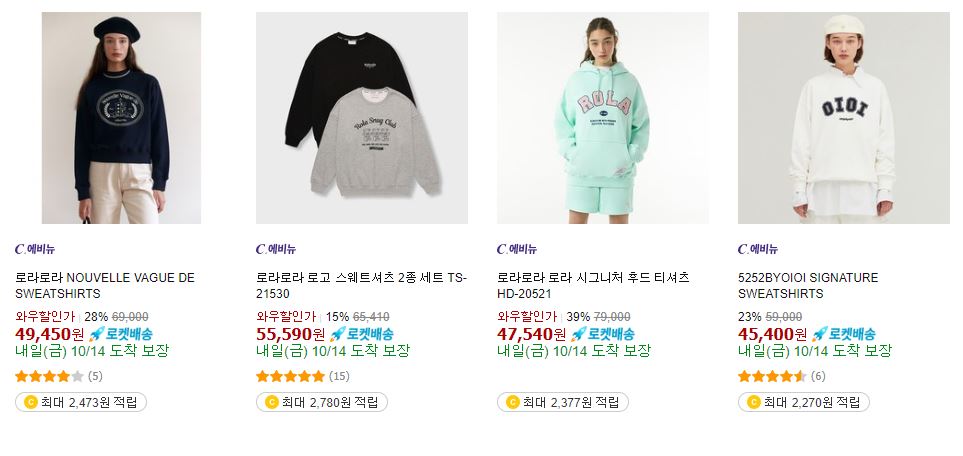Open 5252BYOIOI SIGNATURE SWEATSHIRTS title link
963x456 pixels.
[x=808, y=286]
